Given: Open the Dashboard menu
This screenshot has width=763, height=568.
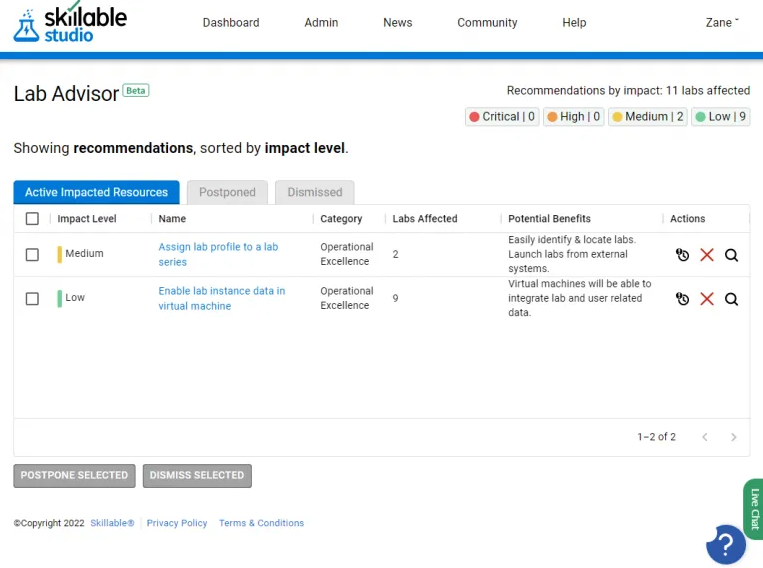Looking at the screenshot, I should [231, 22].
